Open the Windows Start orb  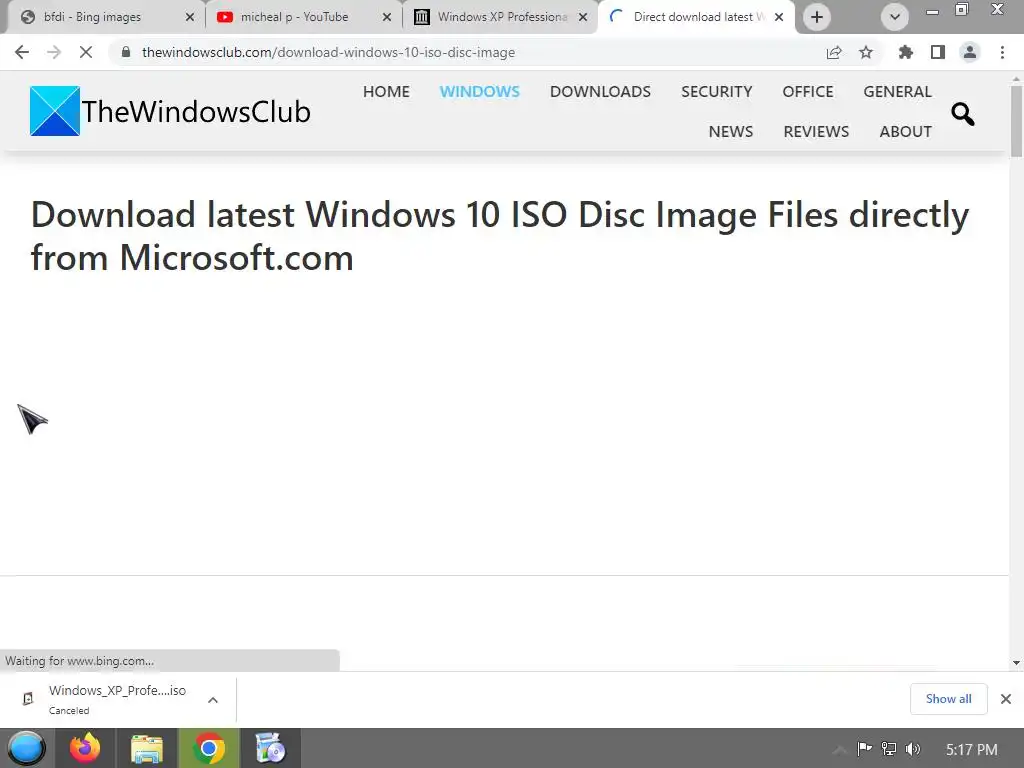click(27, 748)
